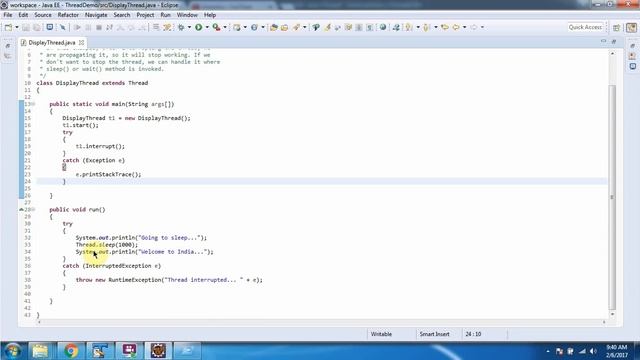The height and width of the screenshot is (360, 640).
Task: Click the line 'catch (InterruptedException e)'
Action: tap(112, 266)
